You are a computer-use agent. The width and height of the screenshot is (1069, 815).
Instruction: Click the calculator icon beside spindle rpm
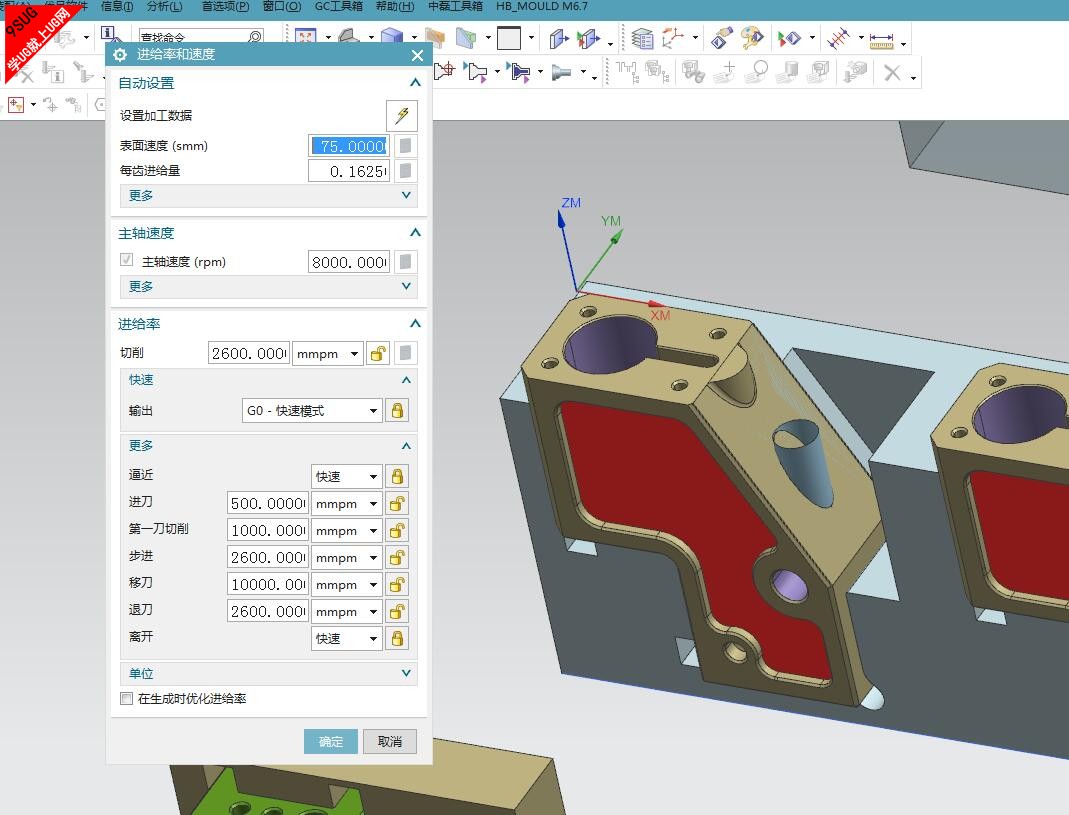(x=405, y=262)
